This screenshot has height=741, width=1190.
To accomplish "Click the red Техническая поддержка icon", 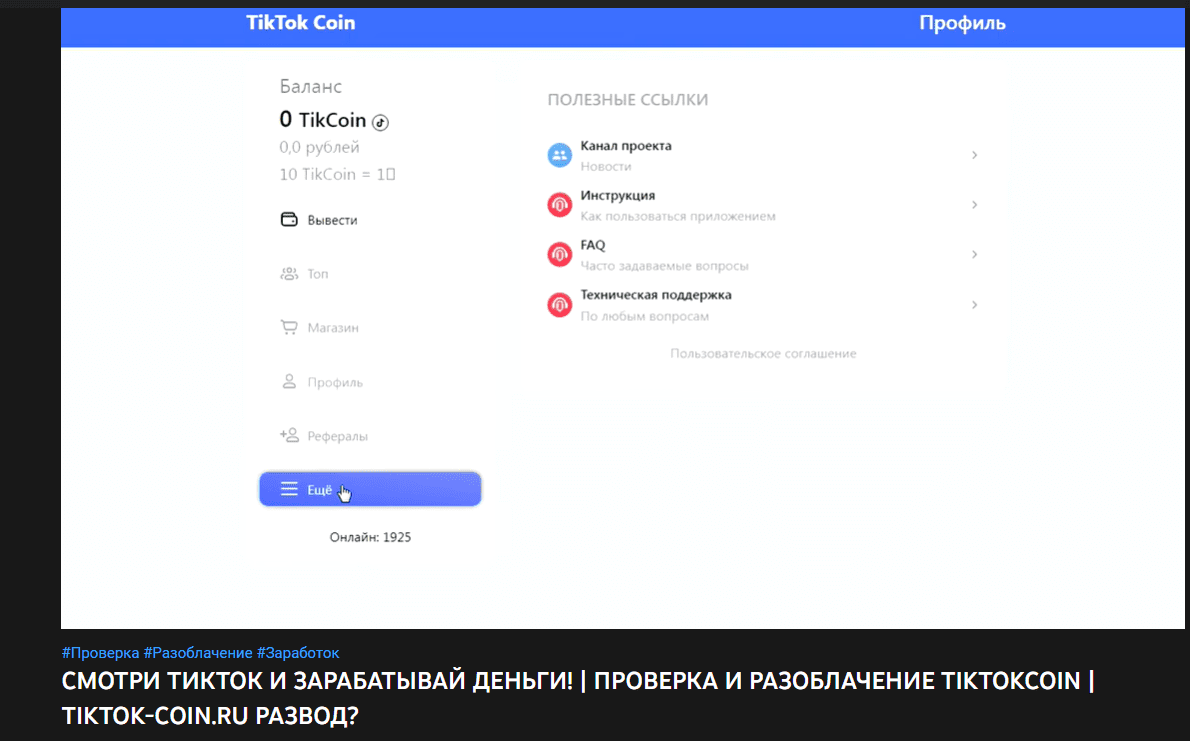I will [560, 304].
